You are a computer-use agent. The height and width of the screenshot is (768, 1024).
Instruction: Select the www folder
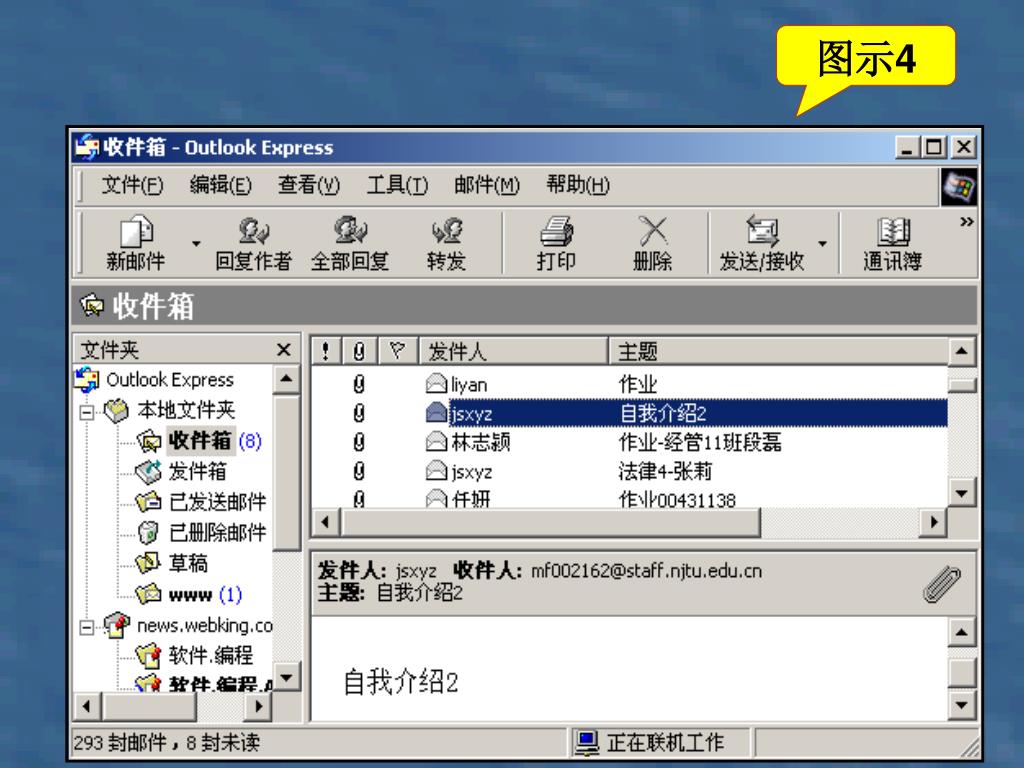coord(191,595)
